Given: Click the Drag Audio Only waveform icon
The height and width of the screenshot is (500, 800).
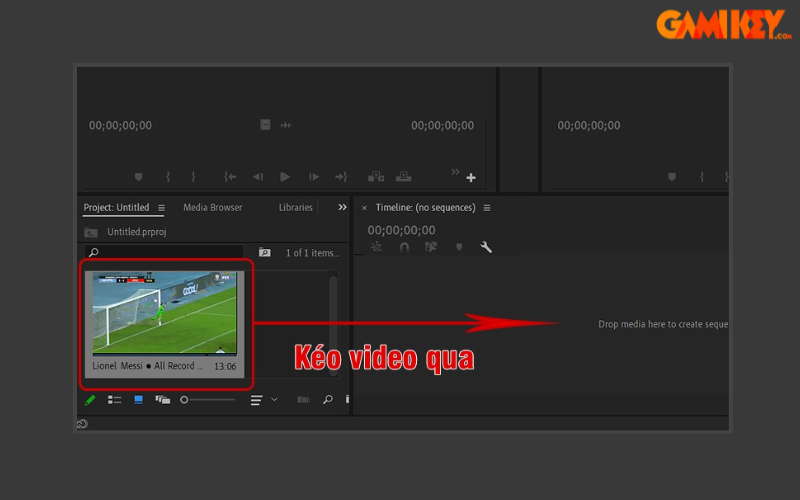Looking at the screenshot, I should tap(286, 125).
